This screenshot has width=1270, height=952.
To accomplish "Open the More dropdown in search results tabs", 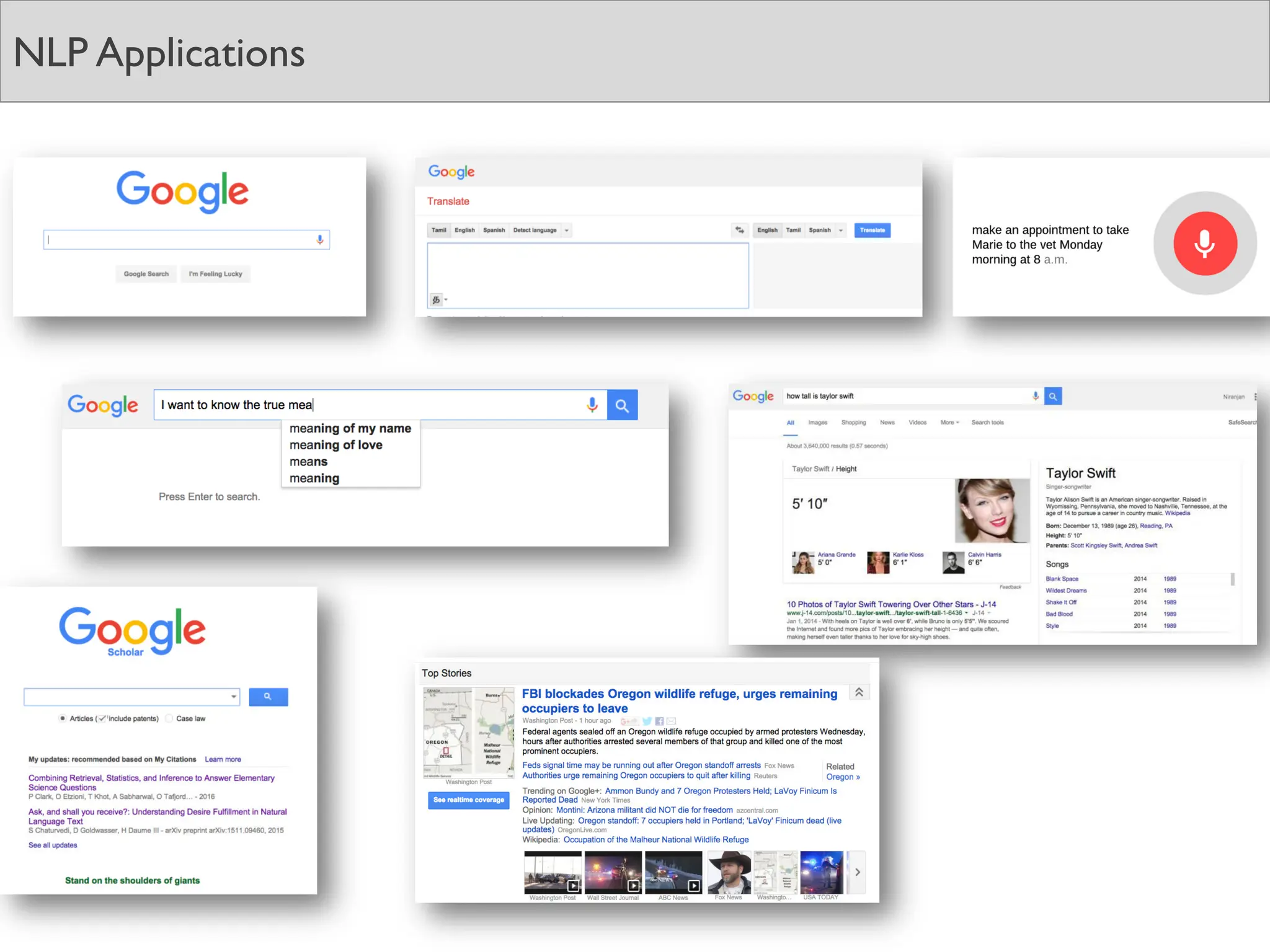I will click(949, 423).
